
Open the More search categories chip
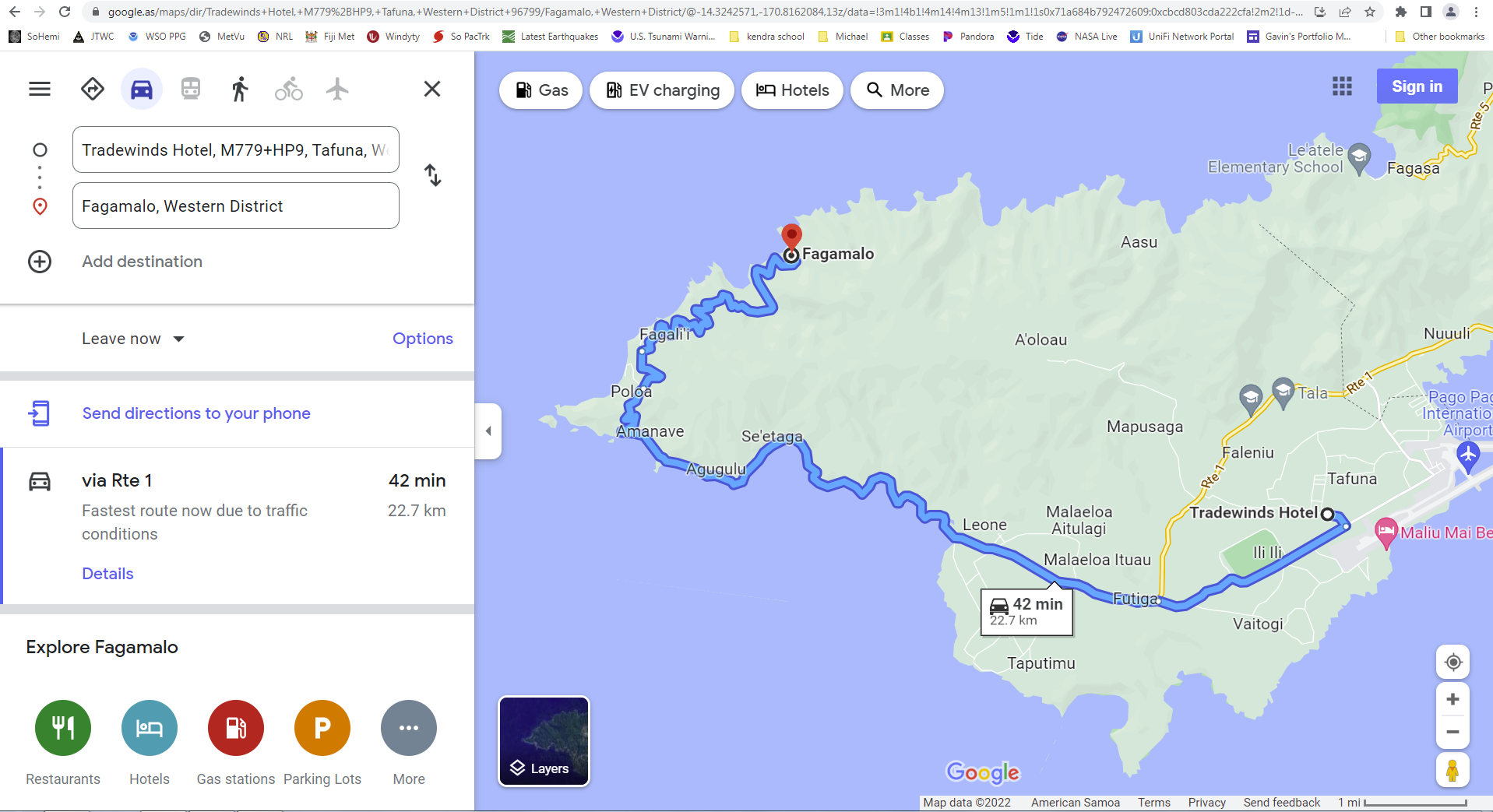coord(897,90)
